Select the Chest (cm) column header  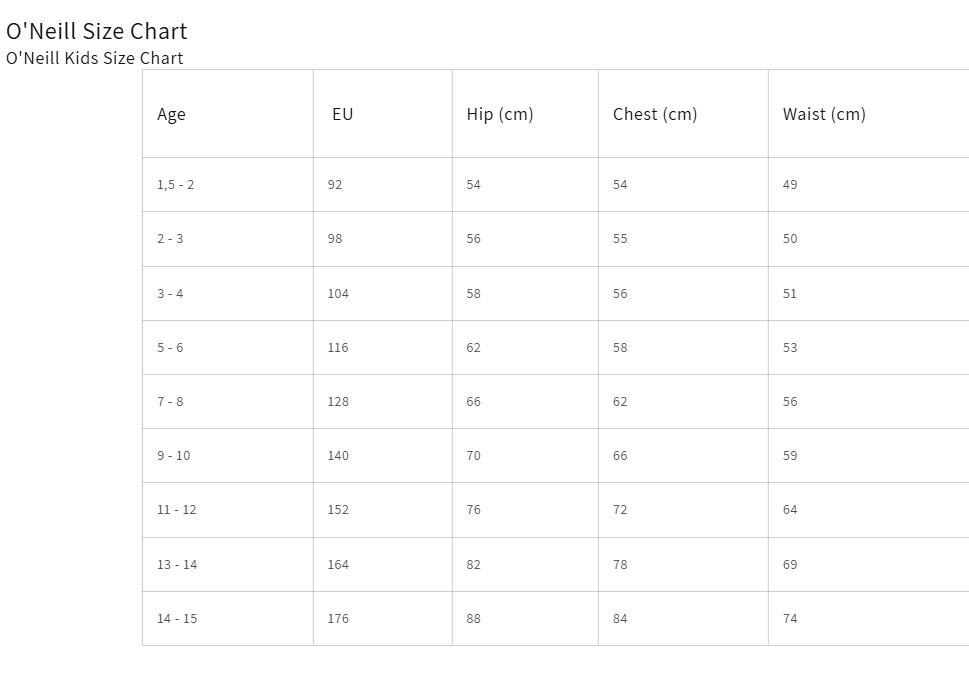click(x=683, y=114)
